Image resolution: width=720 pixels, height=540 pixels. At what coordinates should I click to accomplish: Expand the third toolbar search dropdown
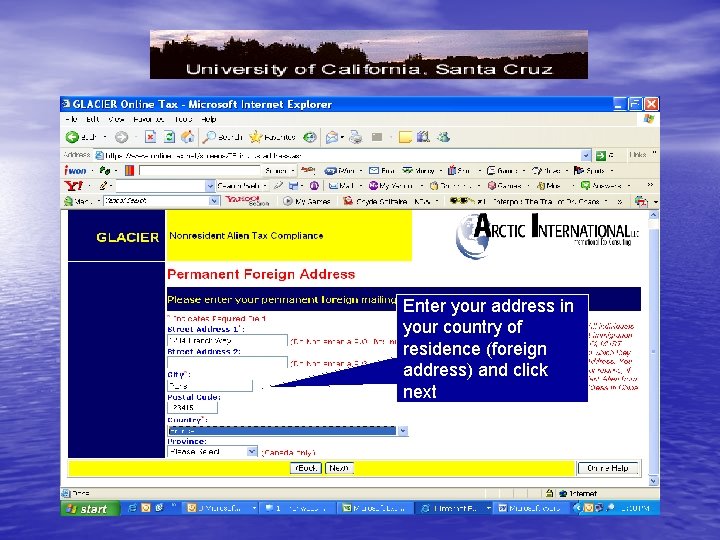coord(214,201)
